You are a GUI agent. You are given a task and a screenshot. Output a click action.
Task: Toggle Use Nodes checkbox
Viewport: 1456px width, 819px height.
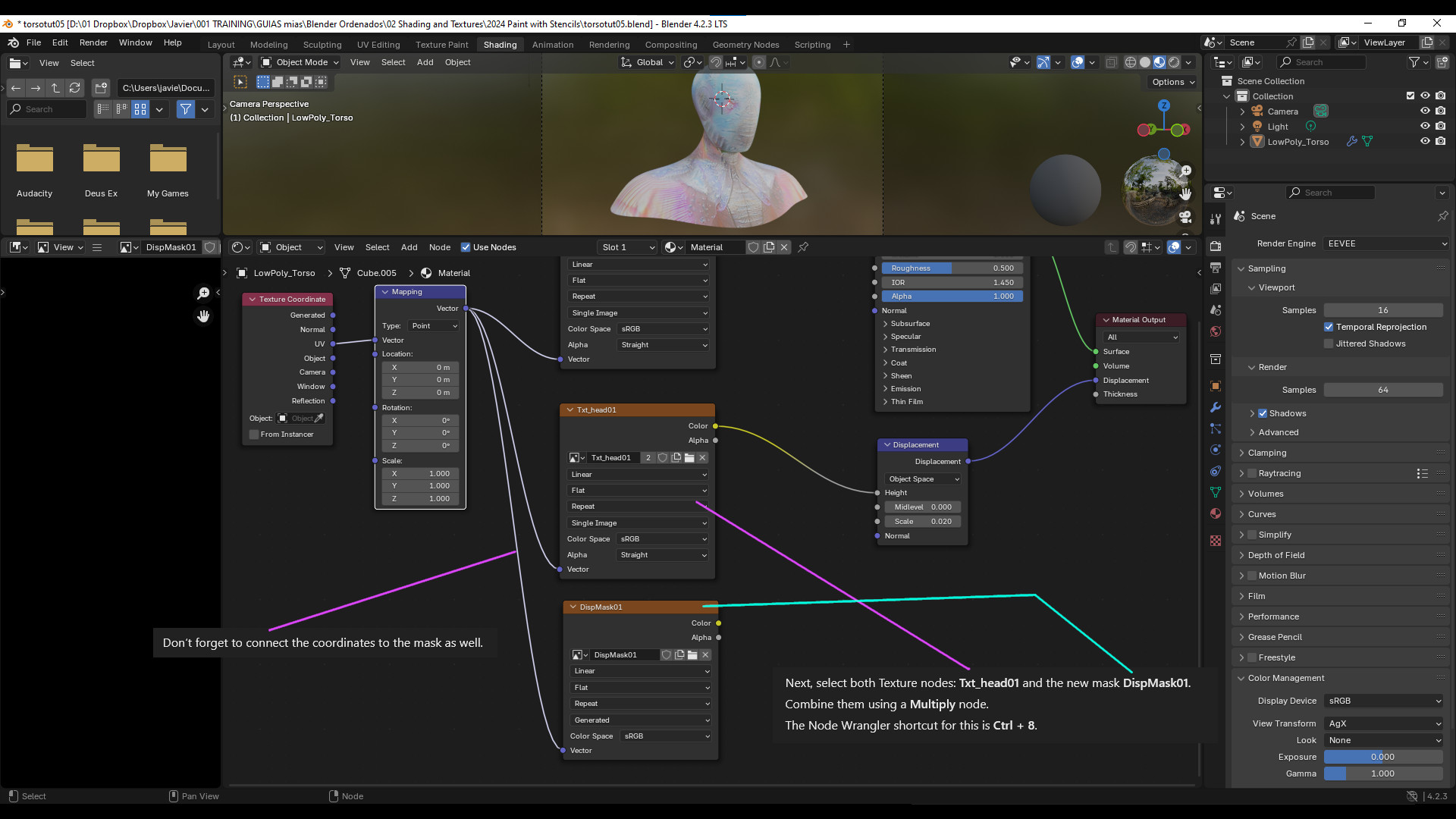466,247
